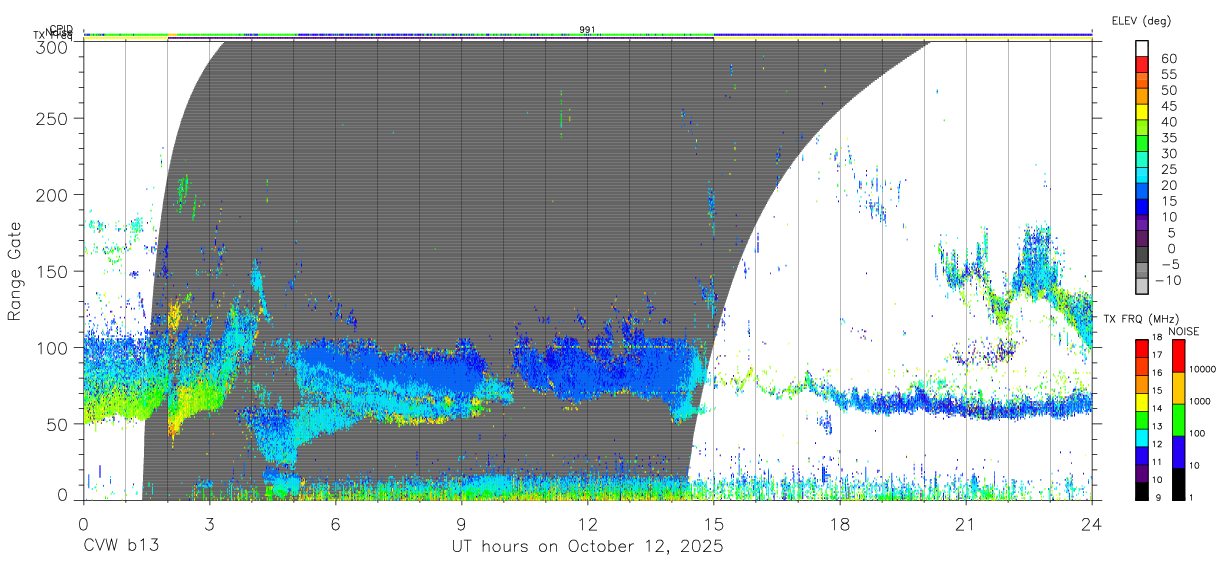Click the 'CVW b13' radar label
The image size is (1228, 567).
coord(121,546)
